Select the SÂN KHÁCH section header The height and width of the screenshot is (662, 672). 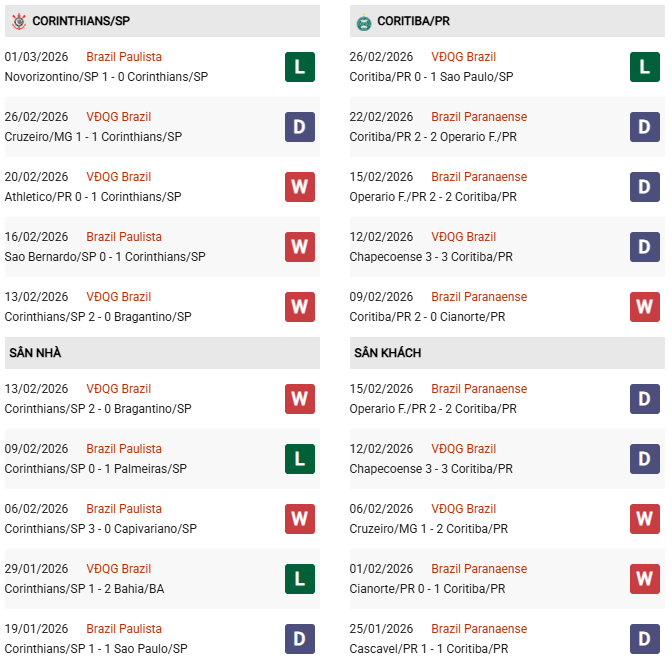click(387, 353)
